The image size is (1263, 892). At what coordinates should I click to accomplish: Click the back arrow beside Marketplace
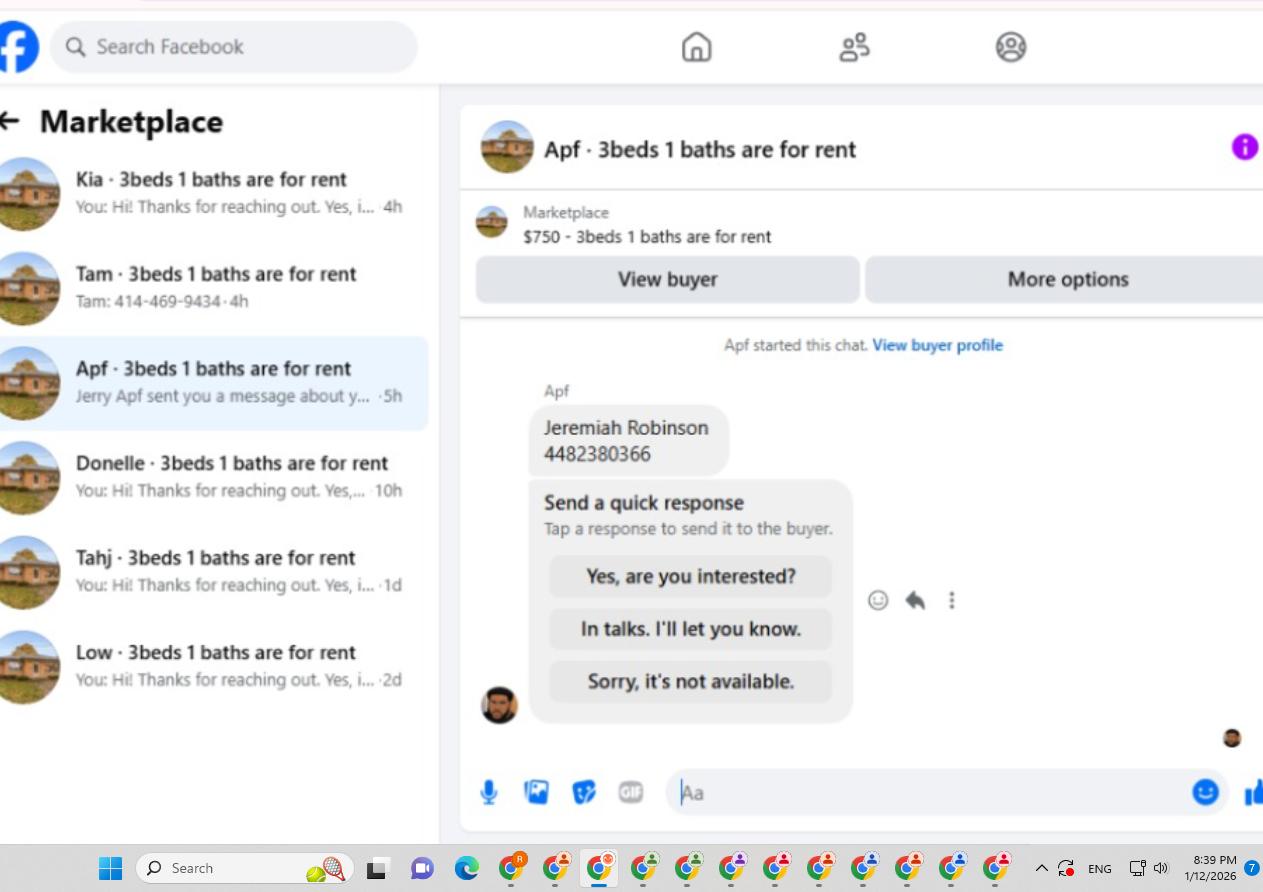coord(10,121)
